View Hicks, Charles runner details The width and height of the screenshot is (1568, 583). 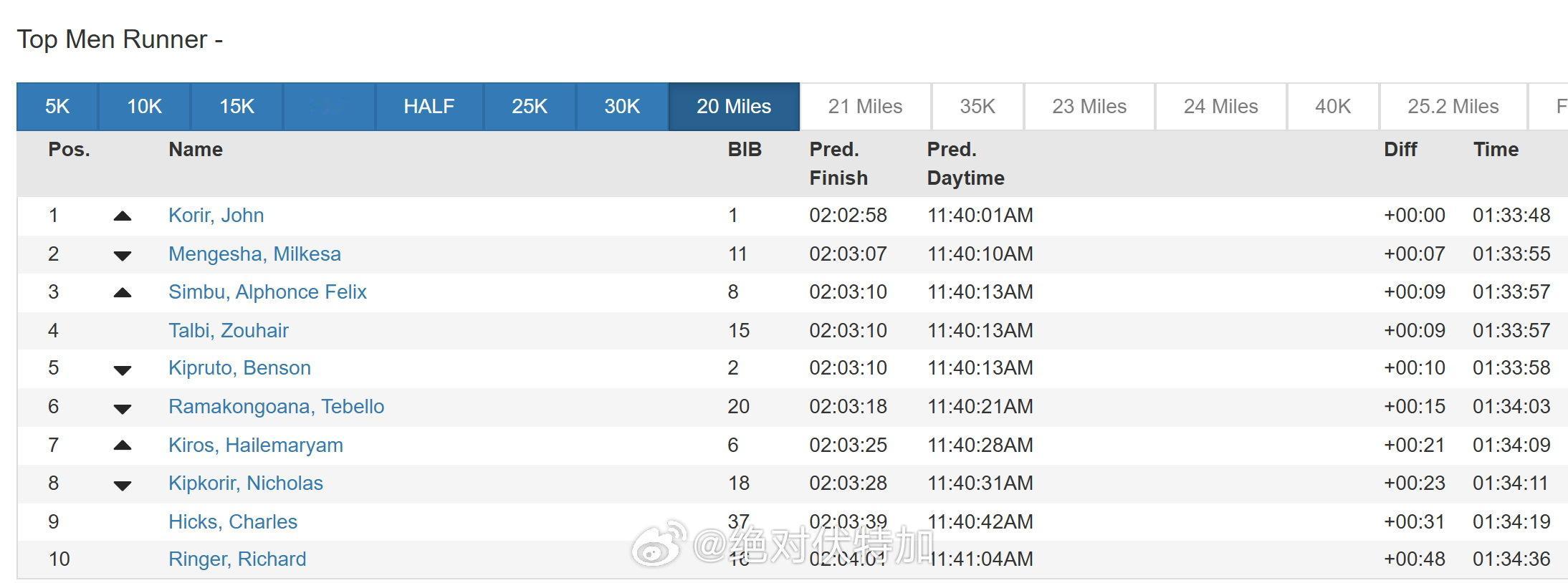pyautogui.click(x=232, y=521)
